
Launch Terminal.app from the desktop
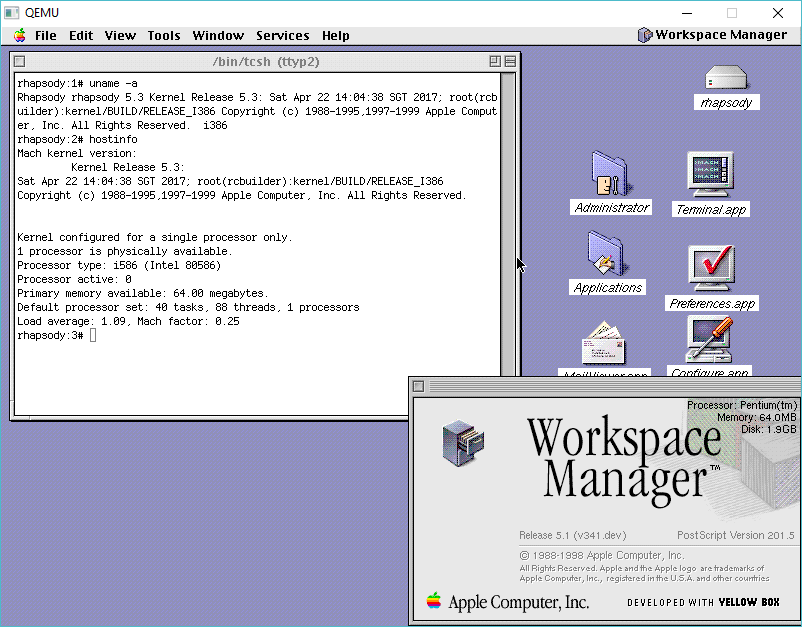coord(711,175)
